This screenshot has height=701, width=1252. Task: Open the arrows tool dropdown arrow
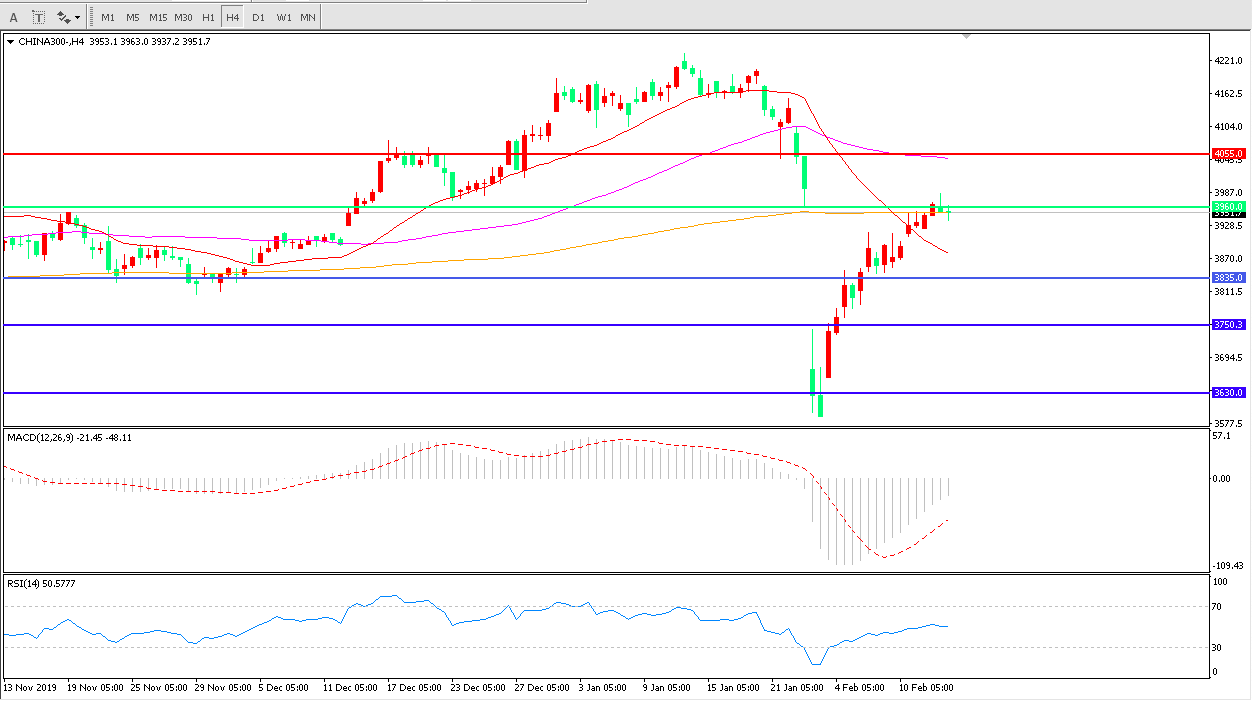(78, 17)
